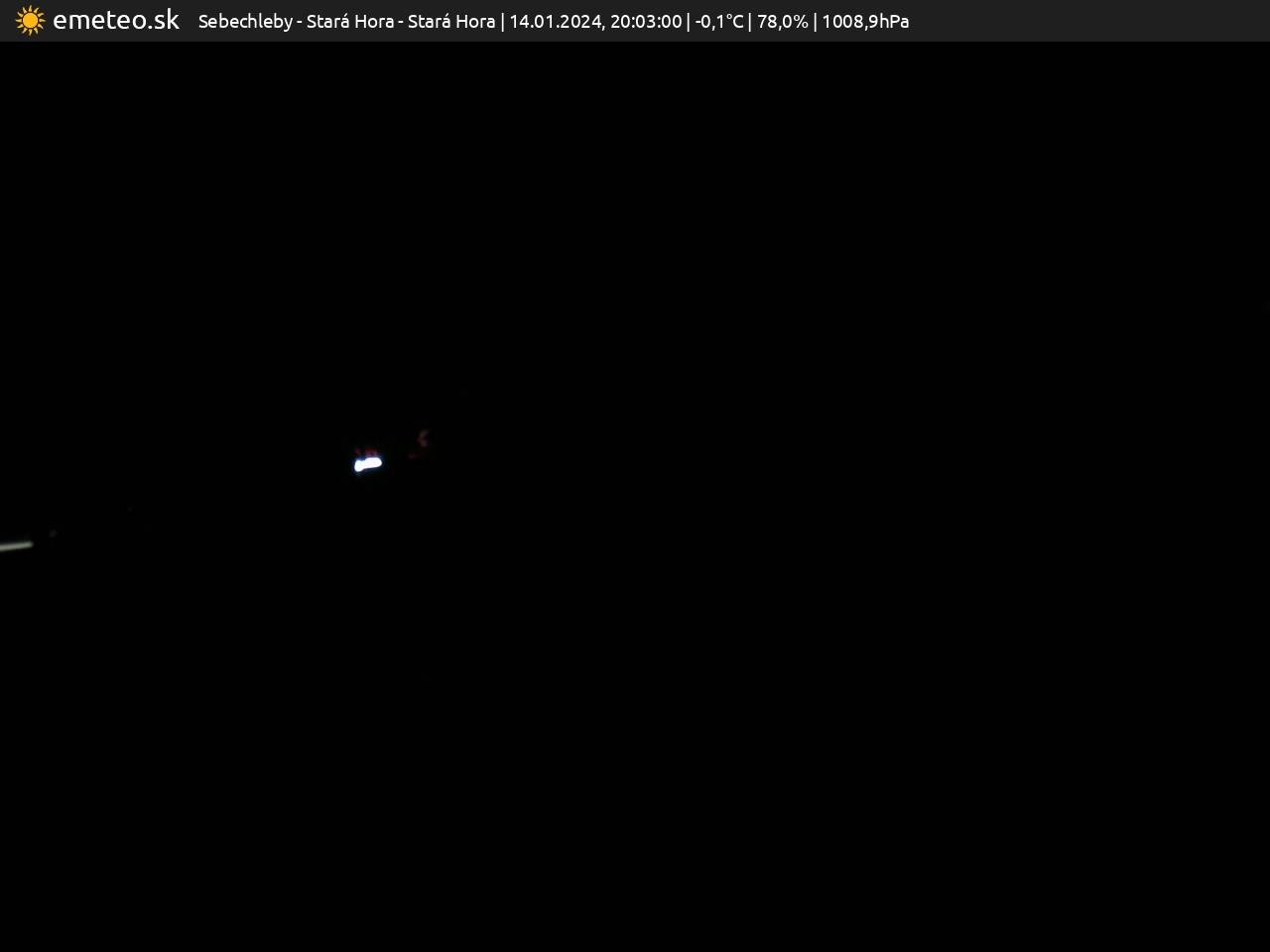Click the separator between temperature and humidity
Screen dimensions: 1270x952
(x=750, y=22)
